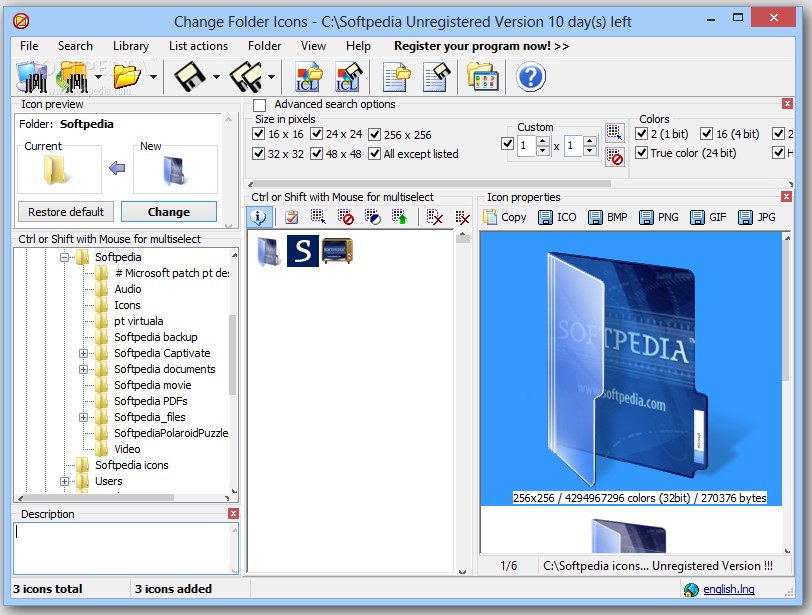Viewport: 812px width, 615px height.
Task: Open the Library menu
Action: tap(130, 46)
